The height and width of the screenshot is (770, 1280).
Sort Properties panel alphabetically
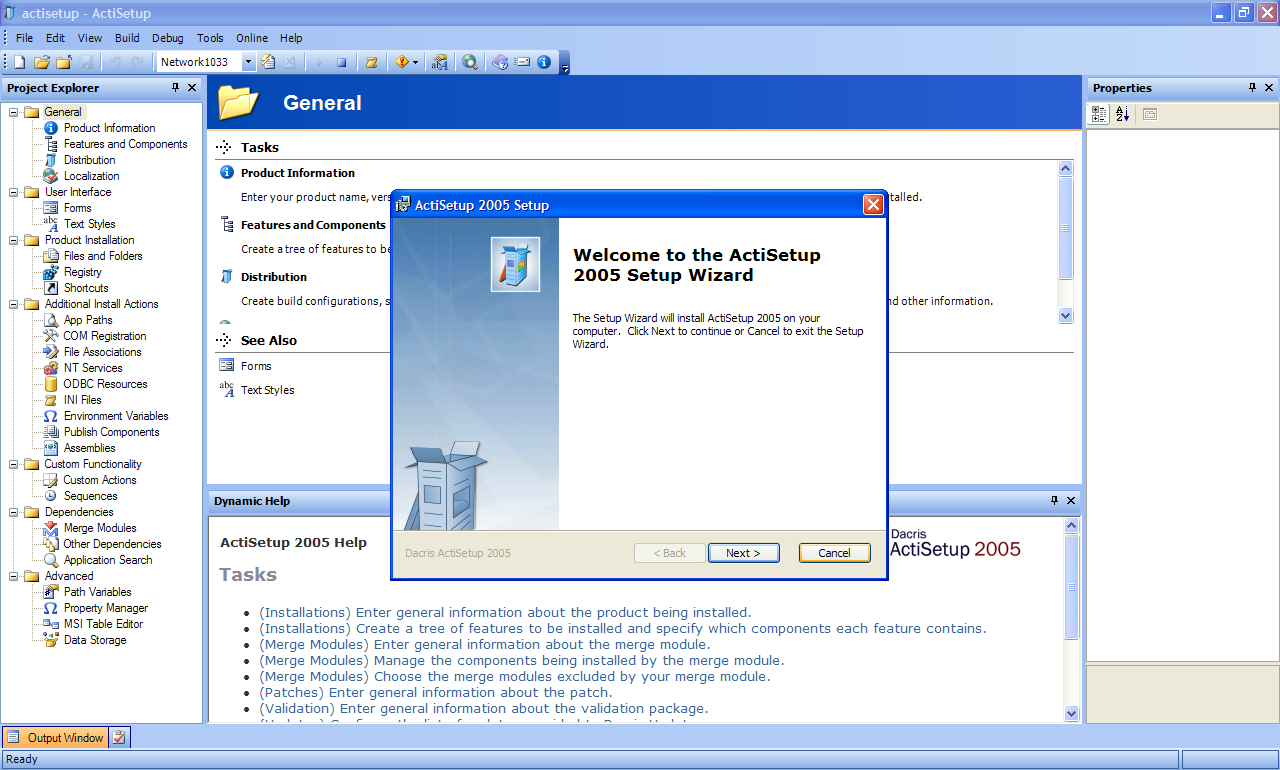pos(1122,114)
